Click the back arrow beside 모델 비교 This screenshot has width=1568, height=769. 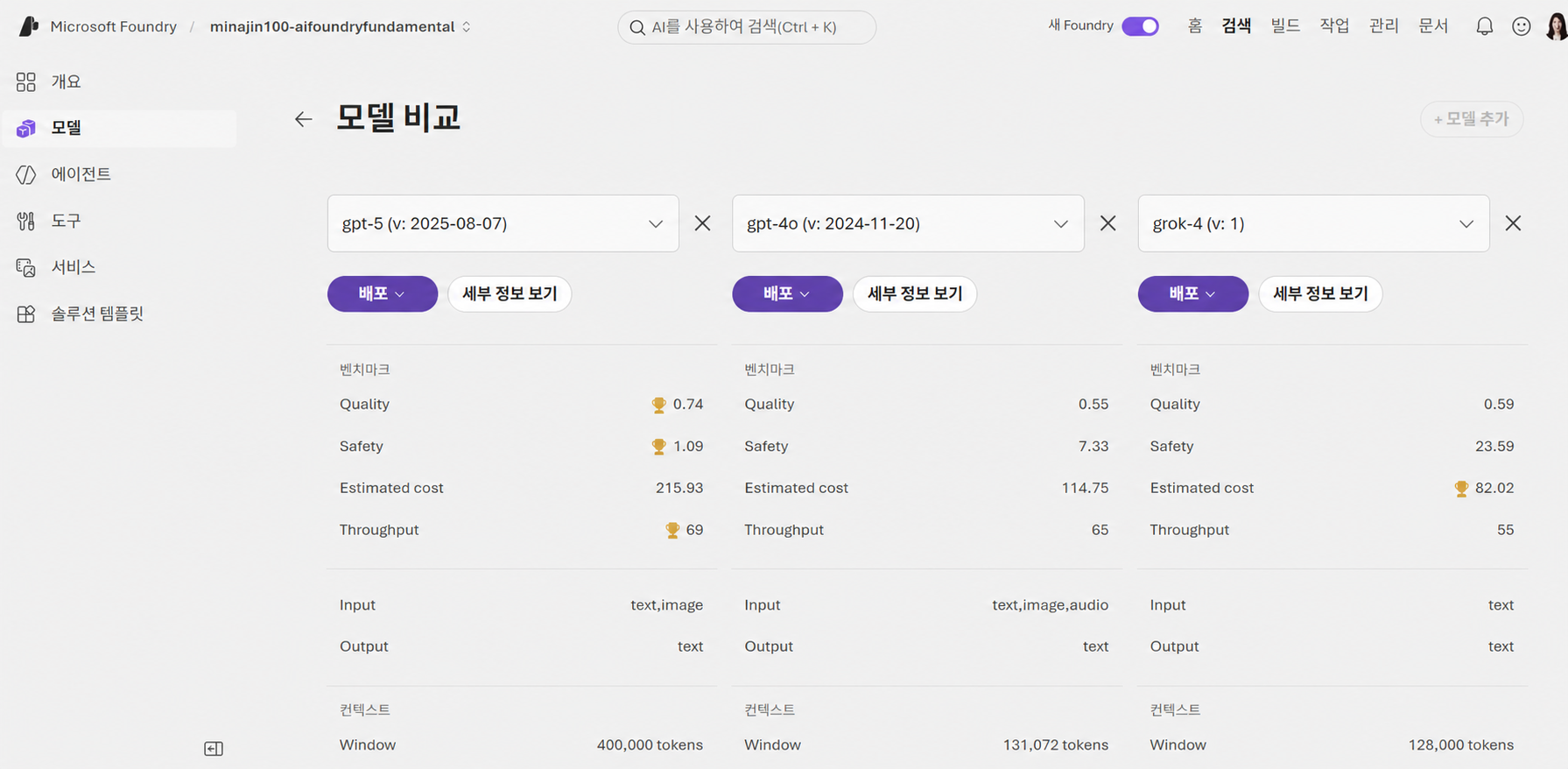[303, 119]
